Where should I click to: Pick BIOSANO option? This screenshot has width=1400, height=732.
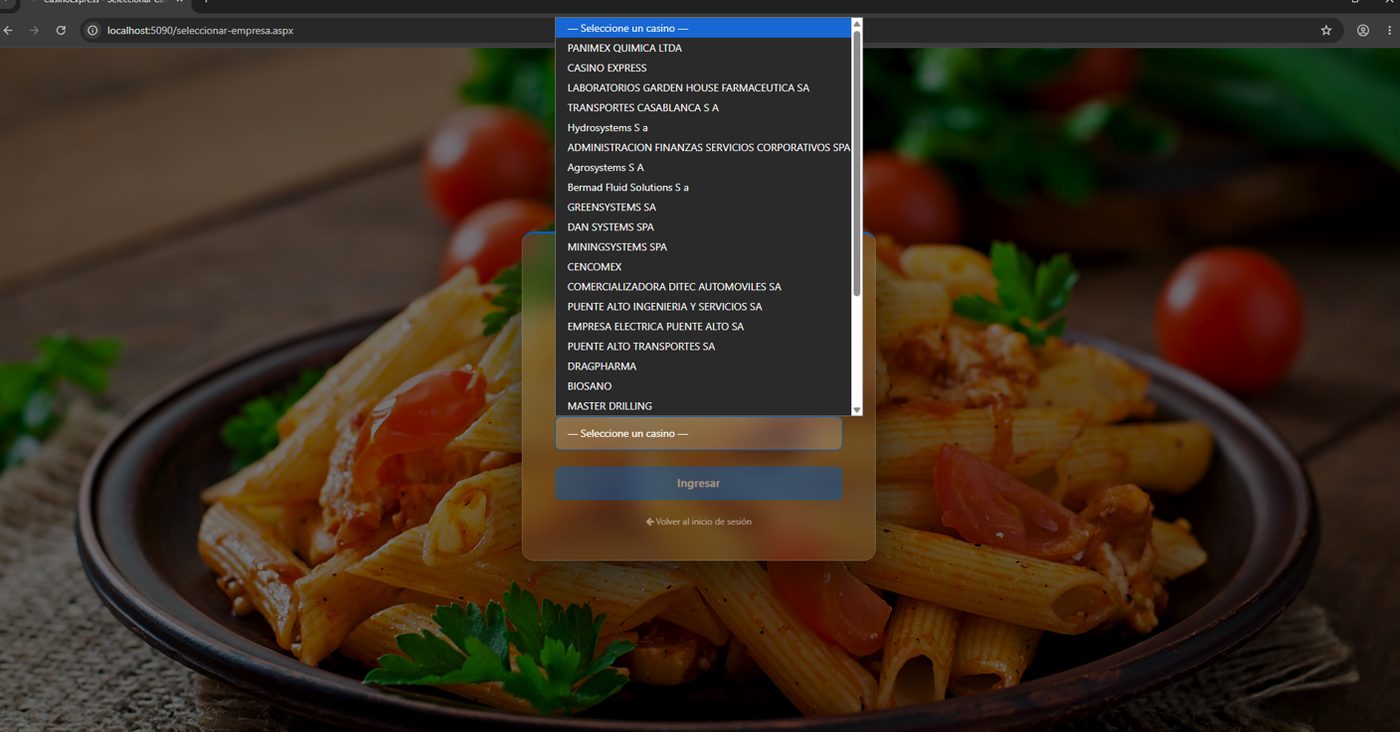click(x=703, y=386)
